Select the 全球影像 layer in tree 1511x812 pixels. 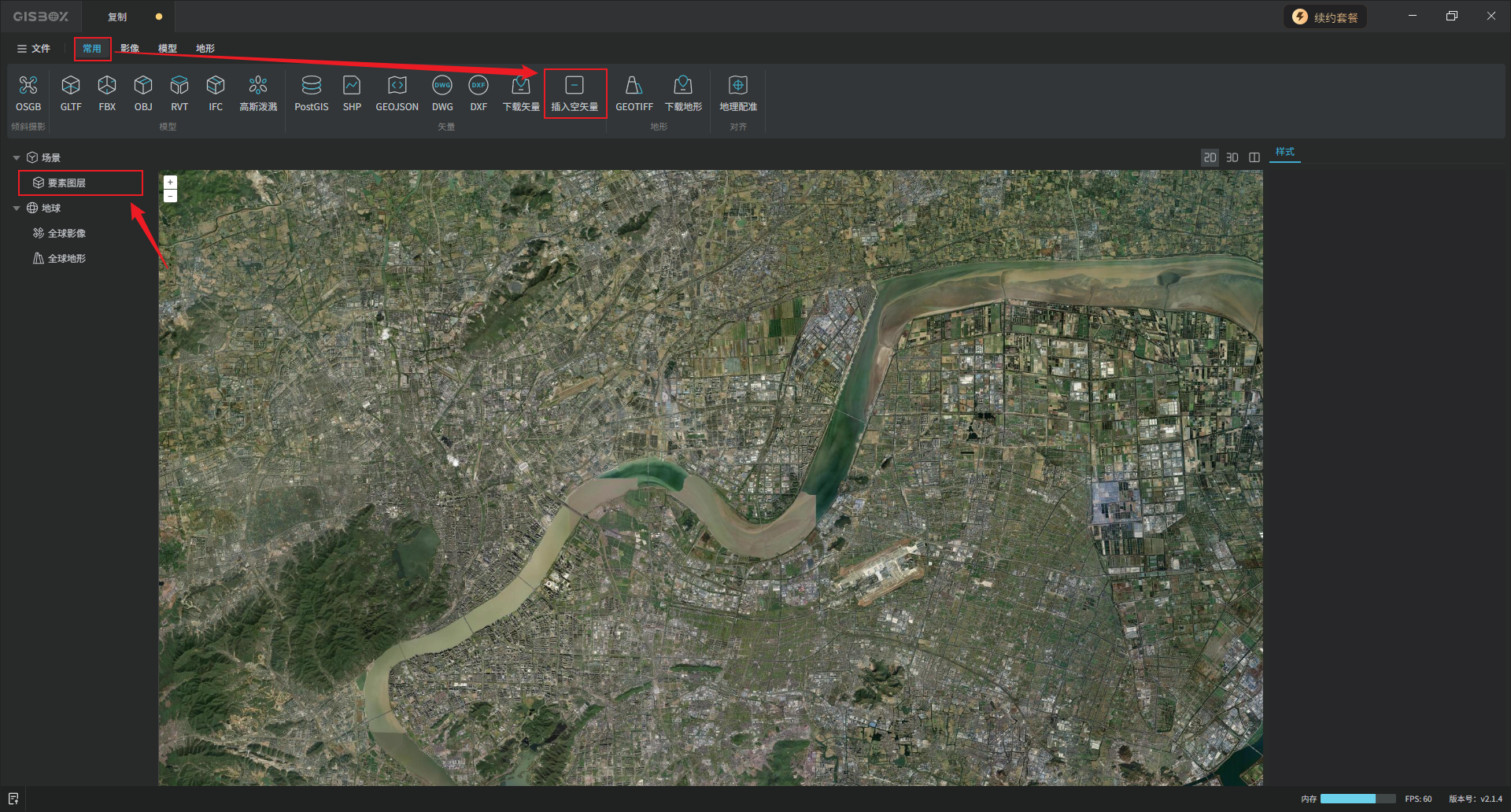[66, 234]
